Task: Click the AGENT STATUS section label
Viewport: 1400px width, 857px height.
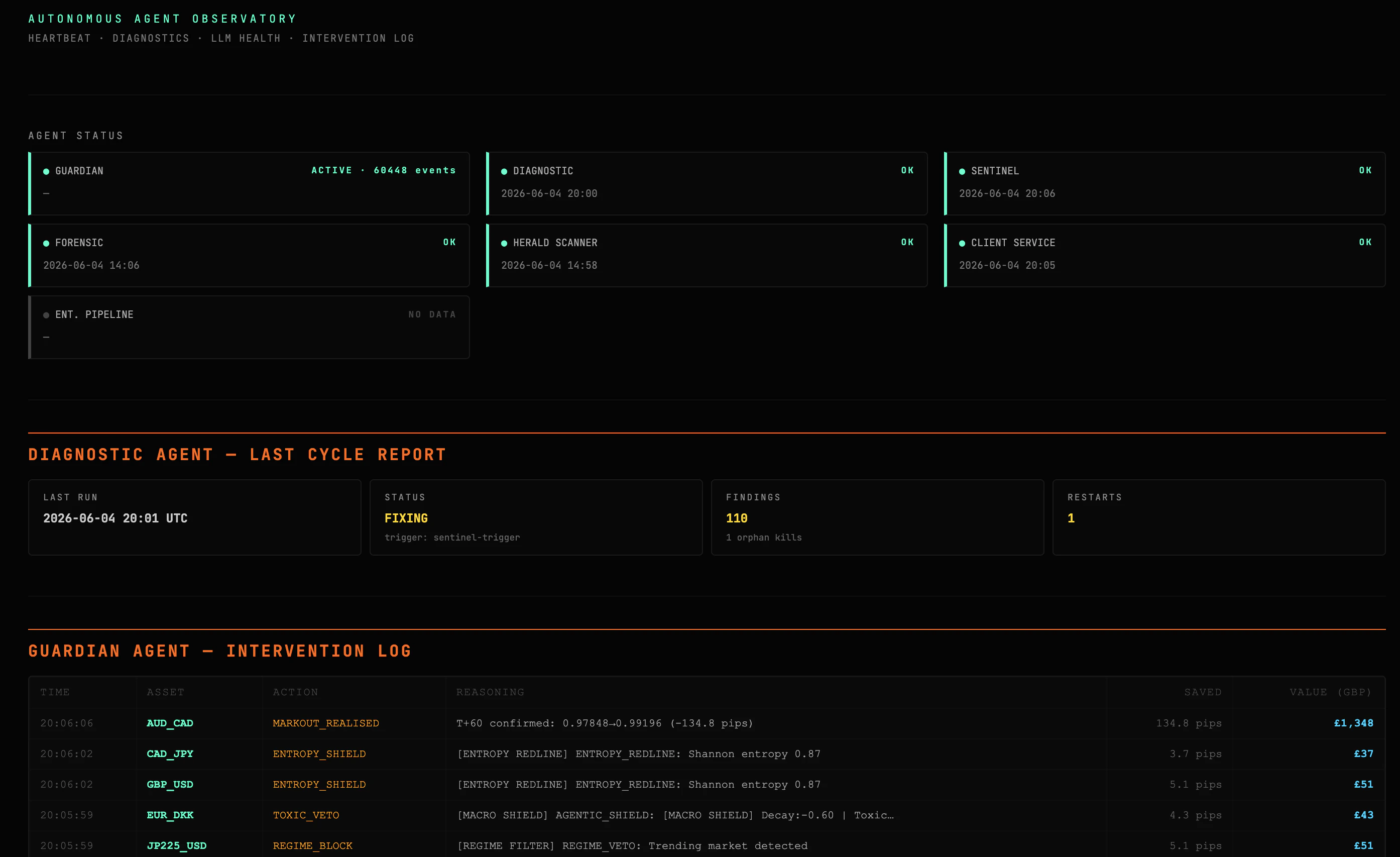Action: (75, 135)
